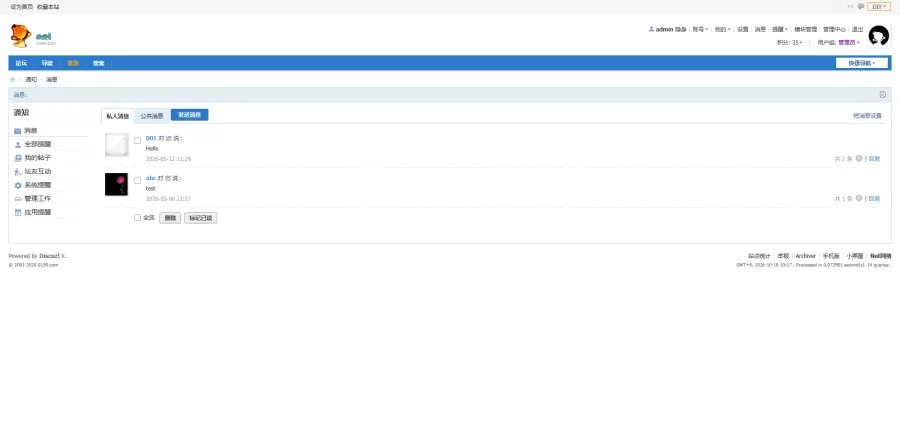Click 退出 to log out
Screen dimensions: 900x448
(858, 29)
